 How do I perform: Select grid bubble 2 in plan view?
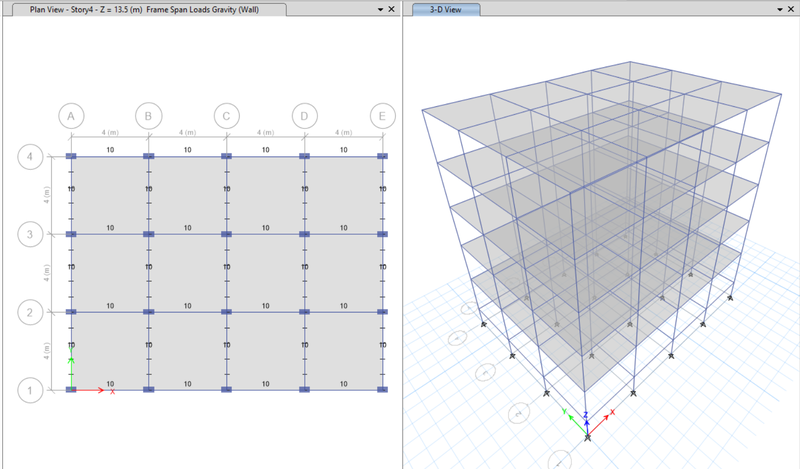[x=30, y=312]
